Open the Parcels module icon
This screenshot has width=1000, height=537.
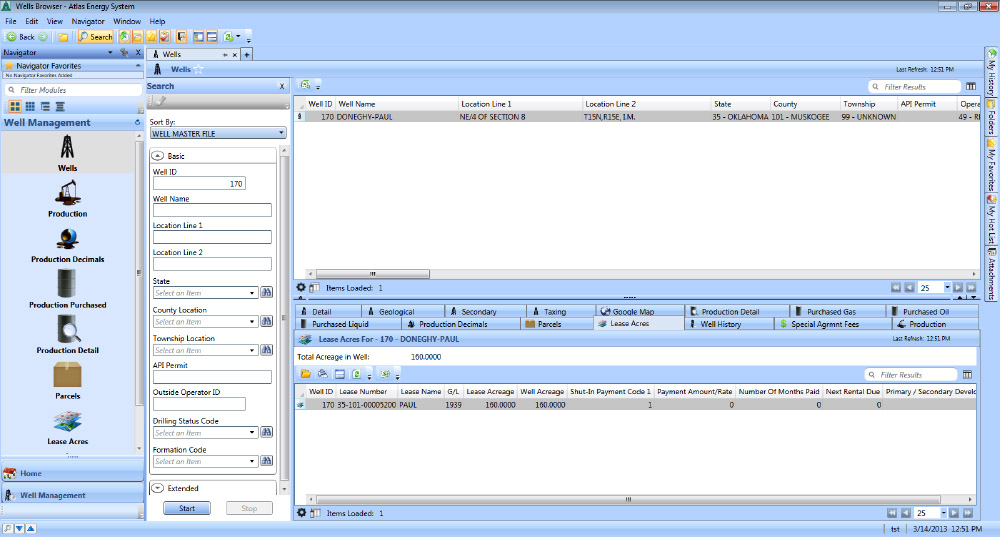68,375
